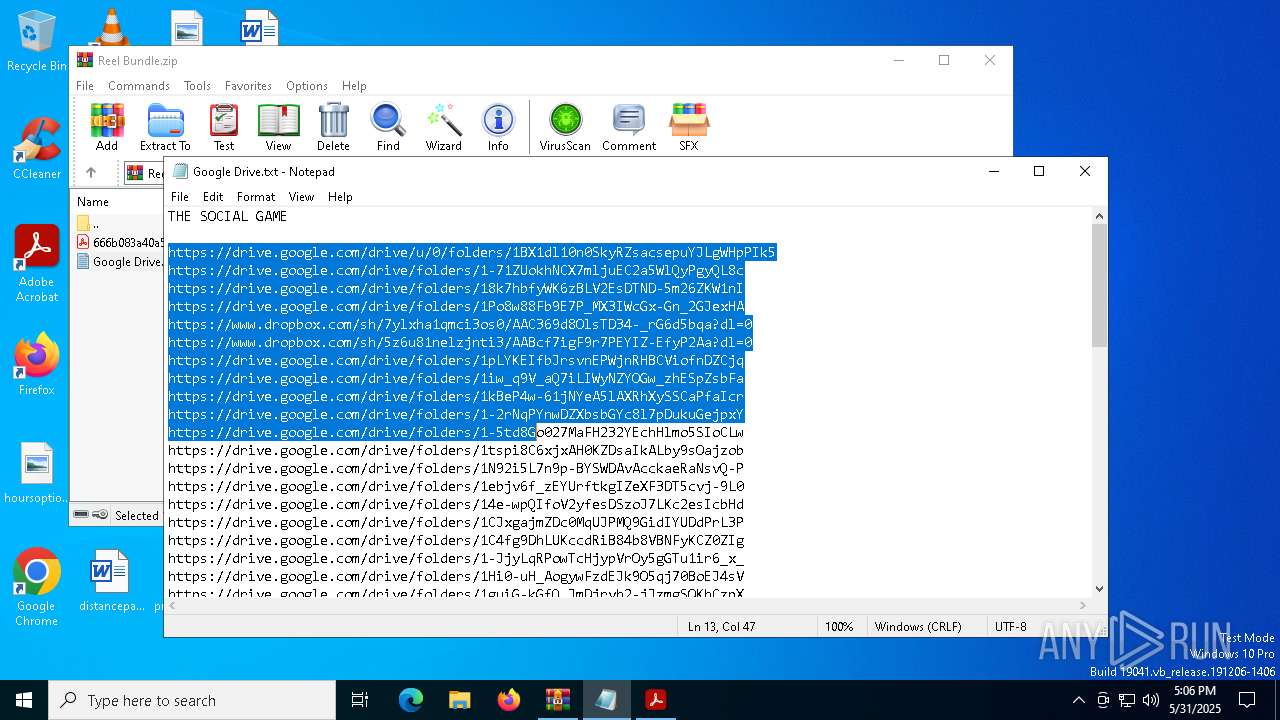Open File Explorer from taskbar
This screenshot has width=1280, height=720.
(x=459, y=700)
